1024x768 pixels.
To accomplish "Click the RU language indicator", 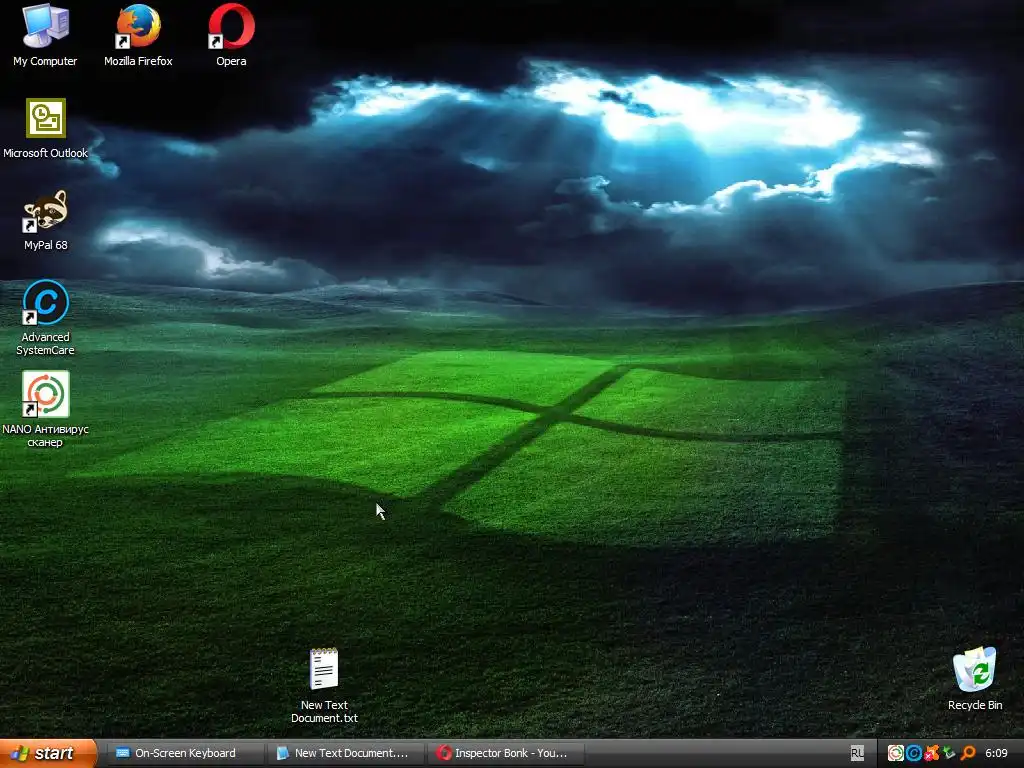I will click(x=857, y=754).
